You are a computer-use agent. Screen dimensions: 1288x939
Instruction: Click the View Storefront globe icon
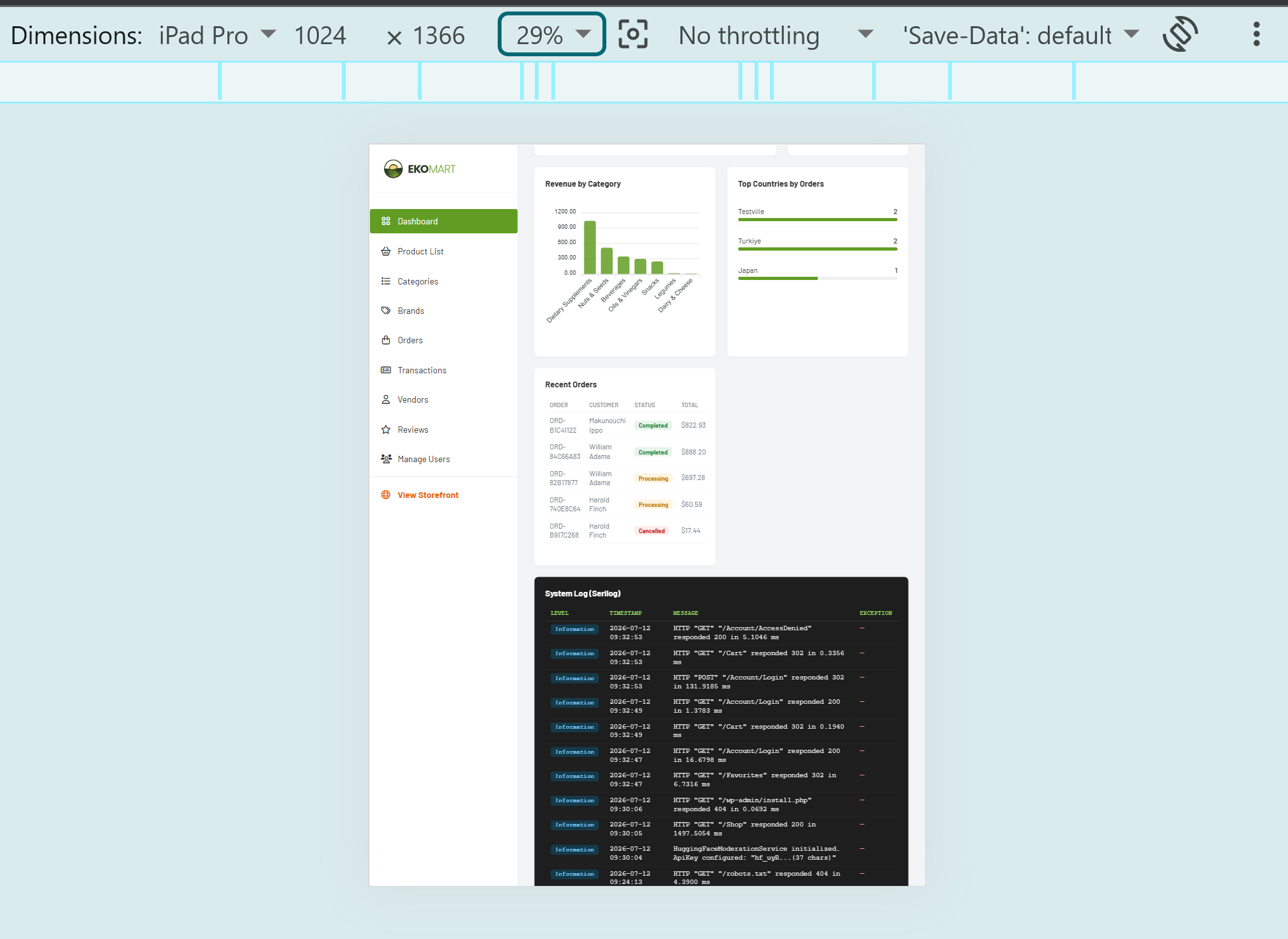point(386,495)
